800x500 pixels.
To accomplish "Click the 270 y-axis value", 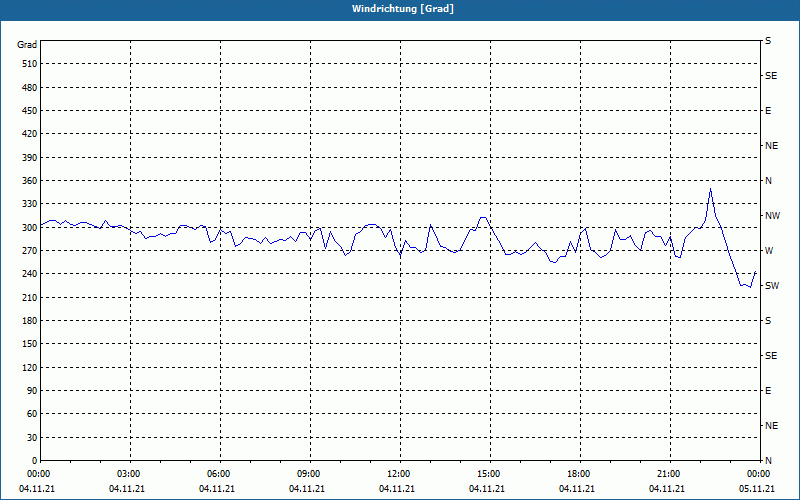I will click(x=30, y=251).
